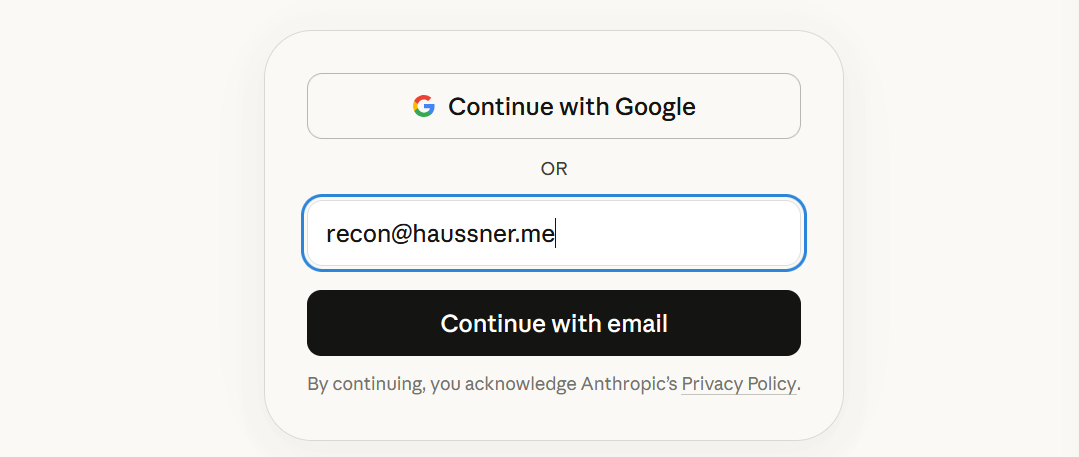Click the typed text recon@haussner.me
The height and width of the screenshot is (457, 1079).
pos(440,234)
